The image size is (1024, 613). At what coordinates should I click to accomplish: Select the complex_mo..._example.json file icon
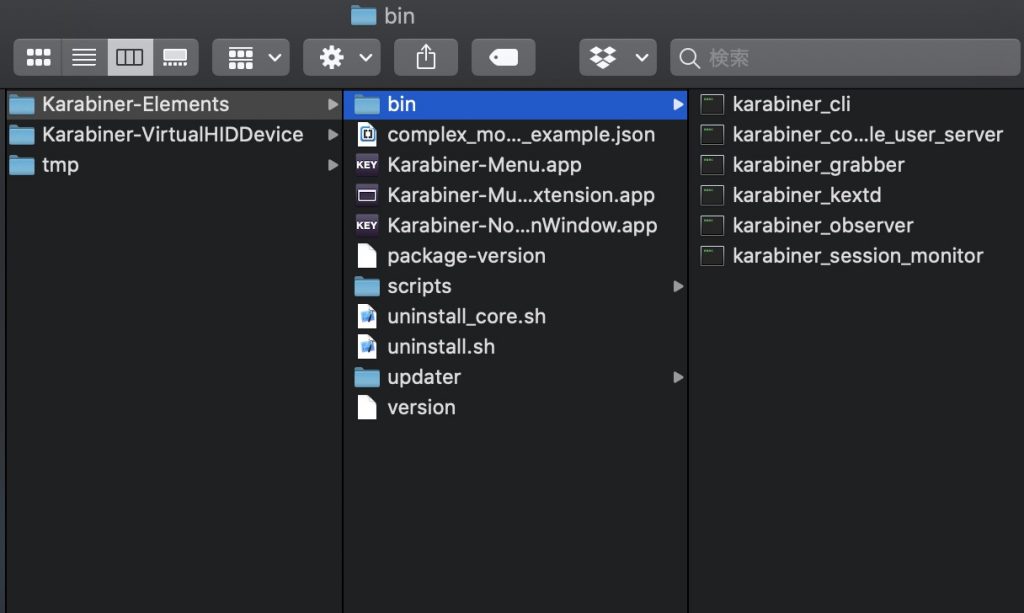pos(367,134)
